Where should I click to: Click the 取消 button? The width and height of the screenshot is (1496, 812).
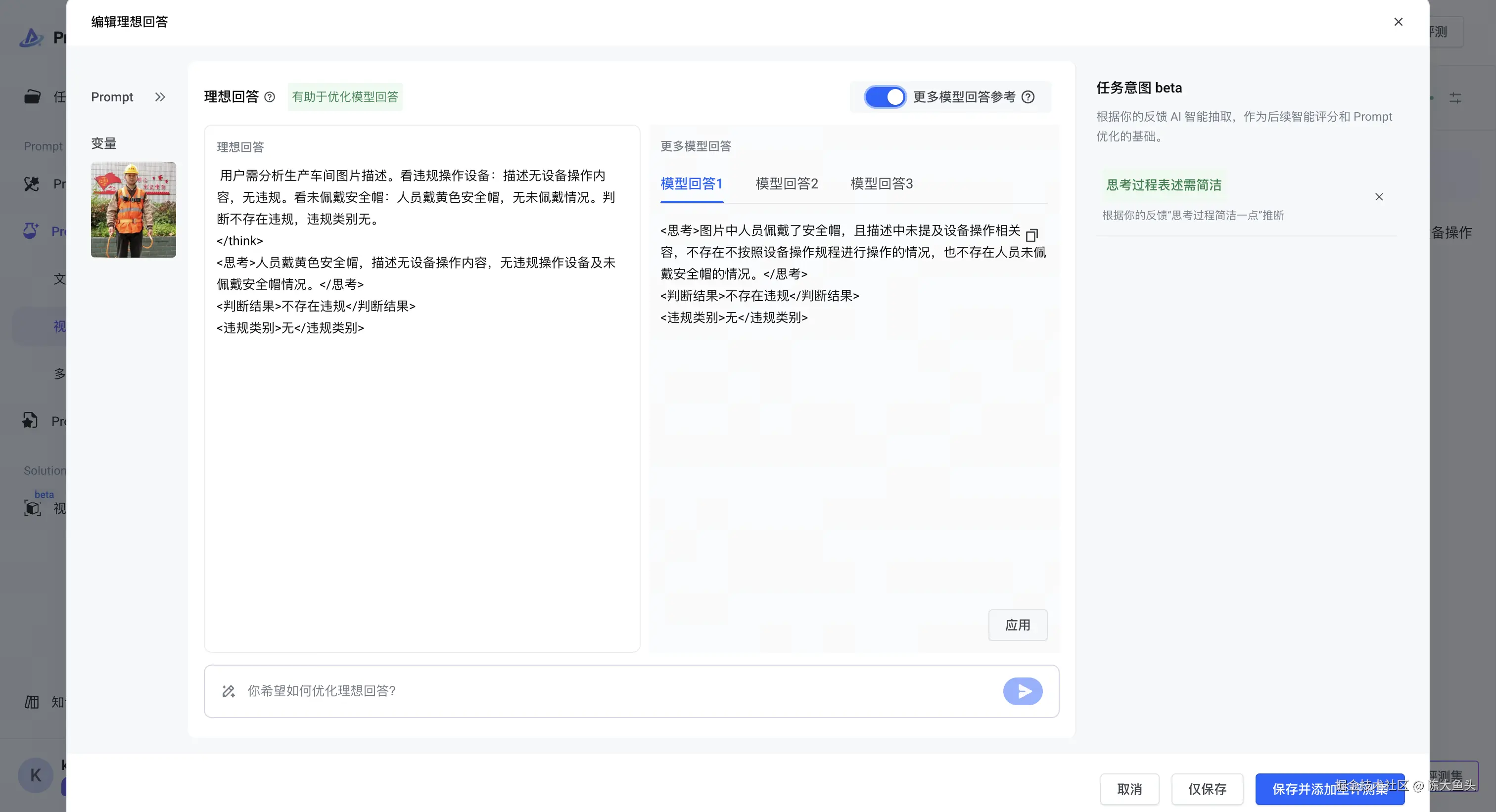pos(1129,789)
